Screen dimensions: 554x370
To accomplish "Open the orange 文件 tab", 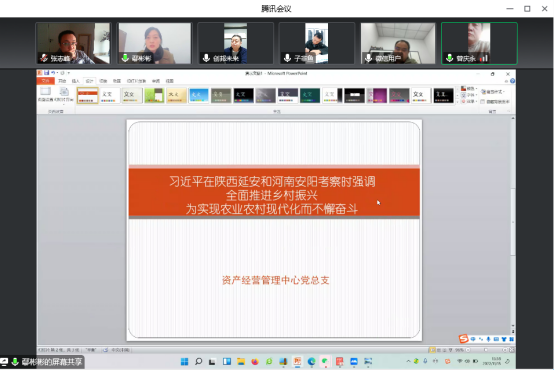I will [46, 81].
